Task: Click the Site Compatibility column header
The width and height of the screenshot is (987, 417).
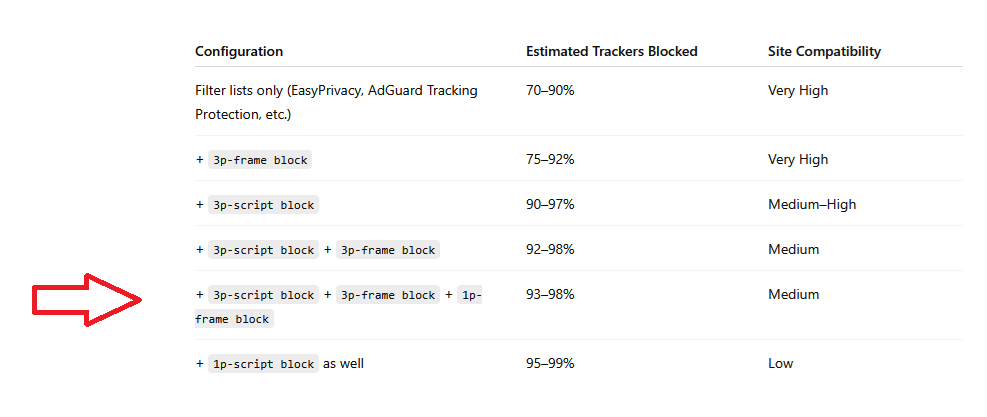Action: coord(824,52)
